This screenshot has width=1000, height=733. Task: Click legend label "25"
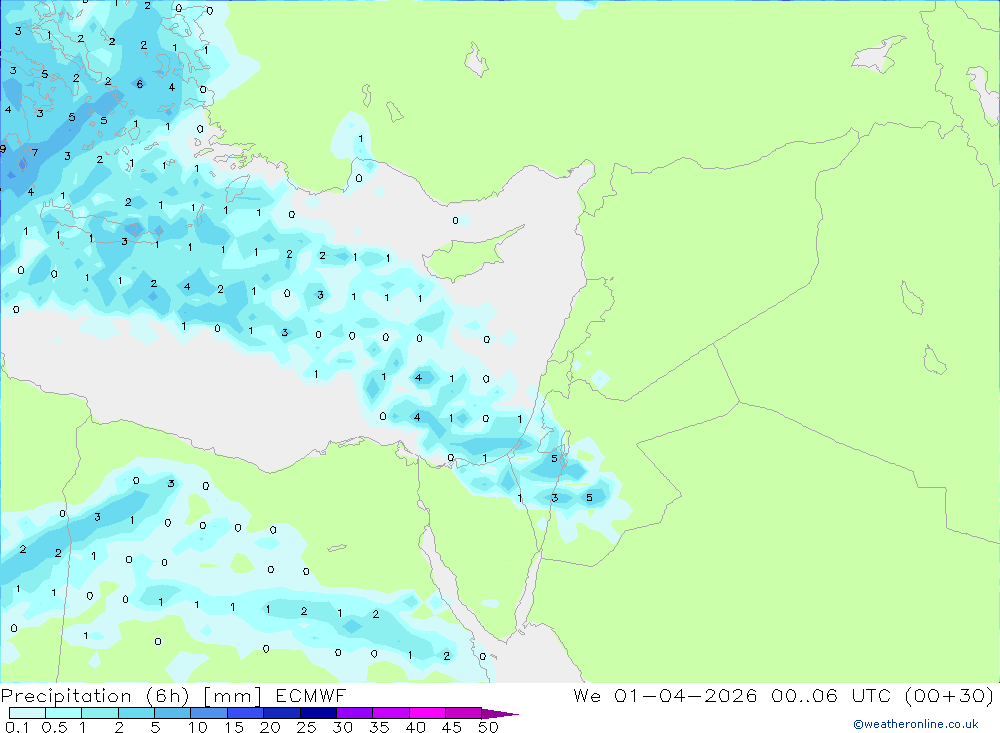[306, 727]
